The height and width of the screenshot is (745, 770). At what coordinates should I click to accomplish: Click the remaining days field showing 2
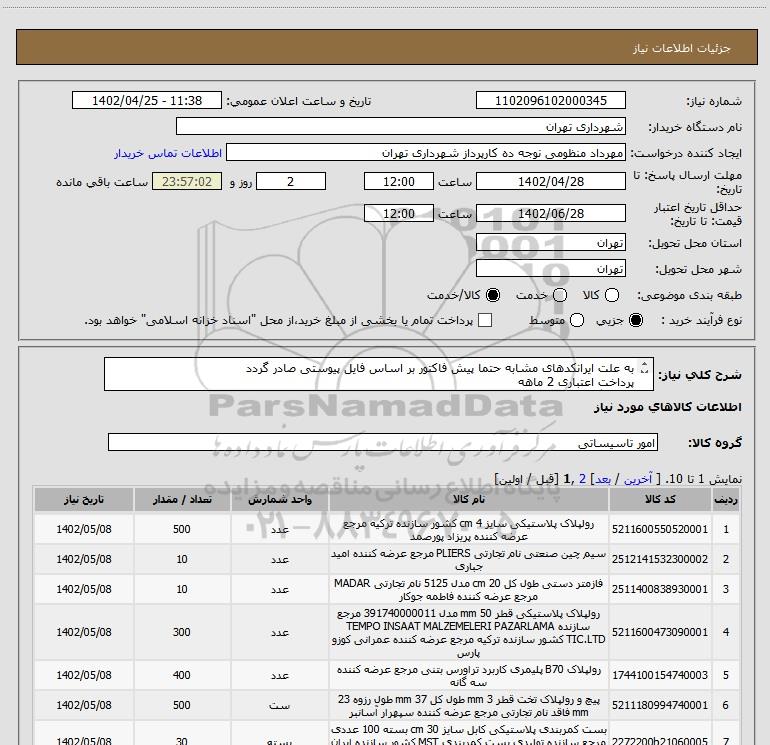(291, 181)
